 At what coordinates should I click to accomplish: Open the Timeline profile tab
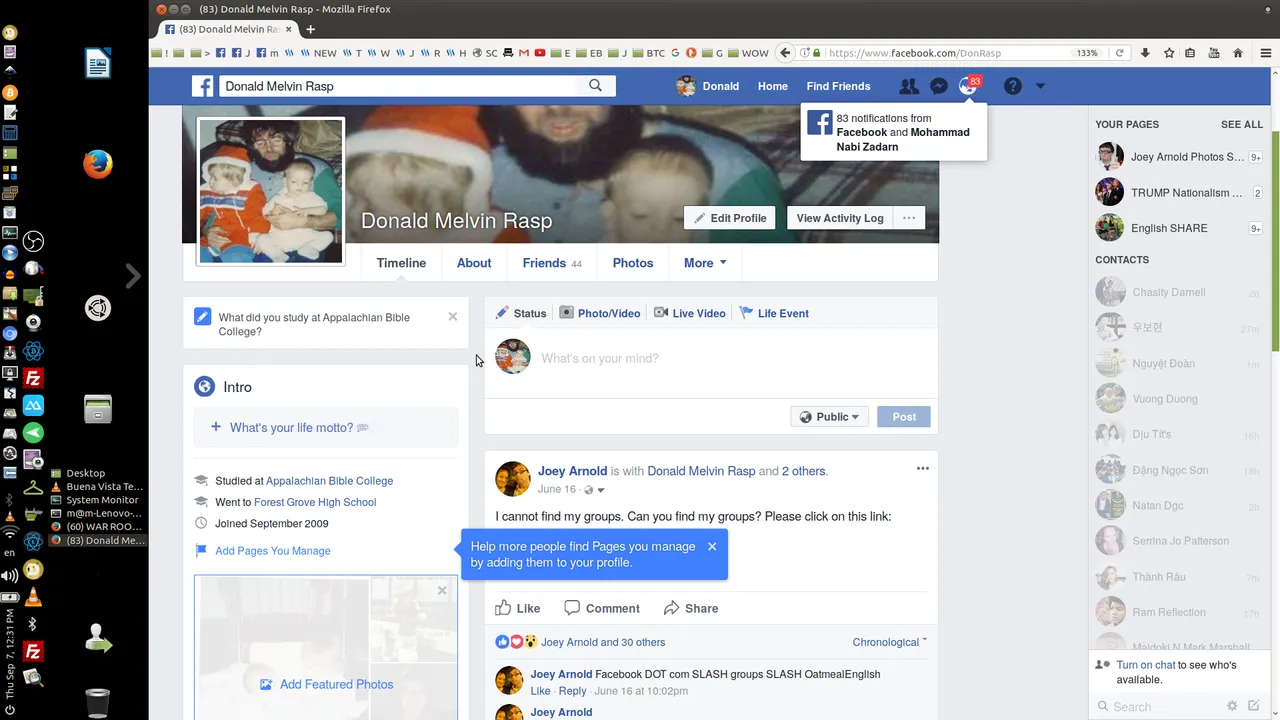pyautogui.click(x=401, y=263)
